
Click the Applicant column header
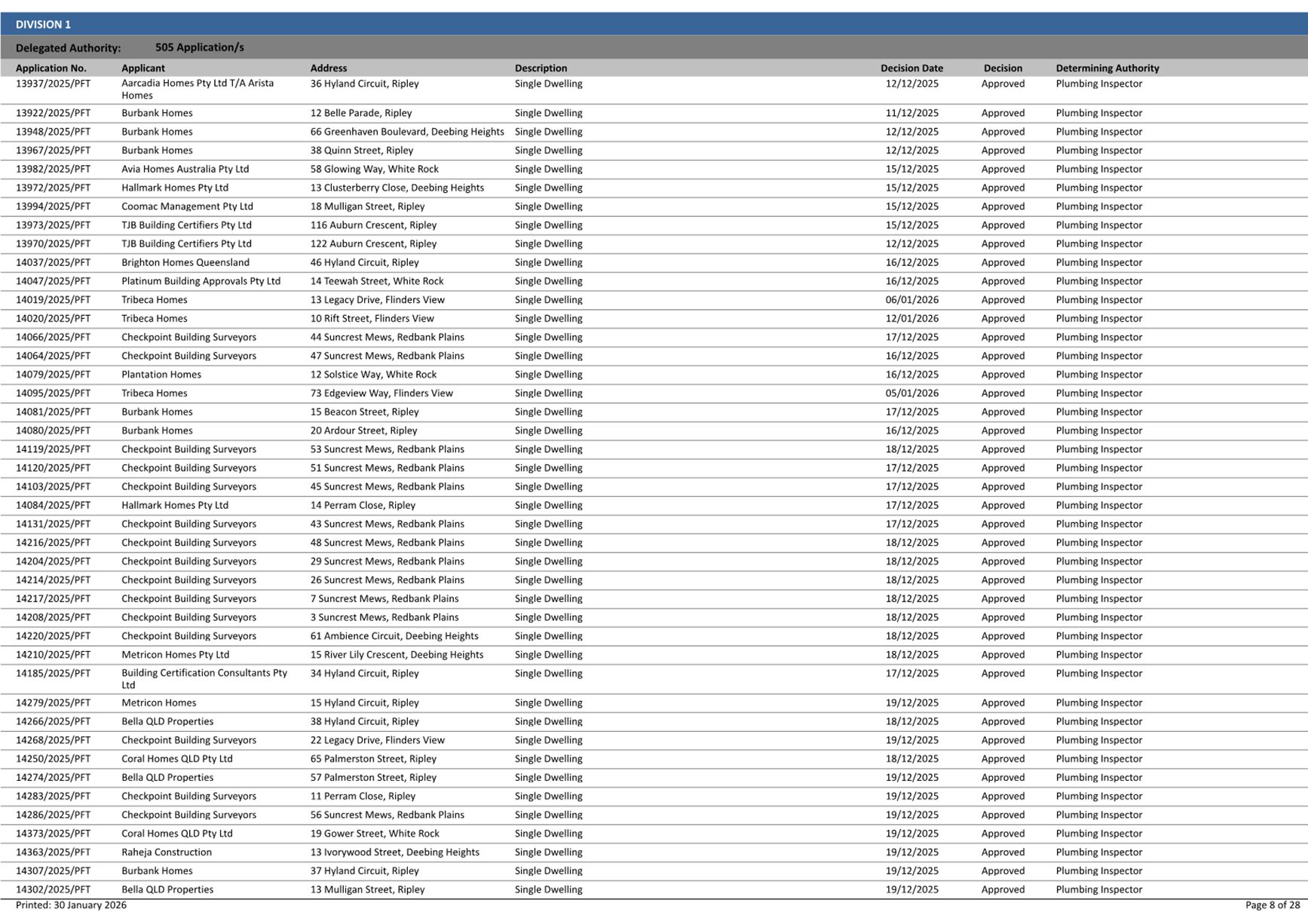(x=143, y=68)
